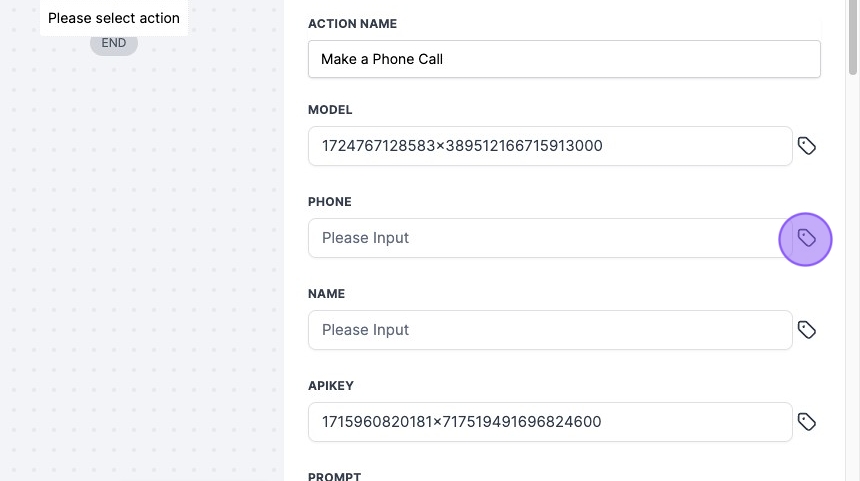Click the Name 'Please Input' field

click(x=550, y=330)
